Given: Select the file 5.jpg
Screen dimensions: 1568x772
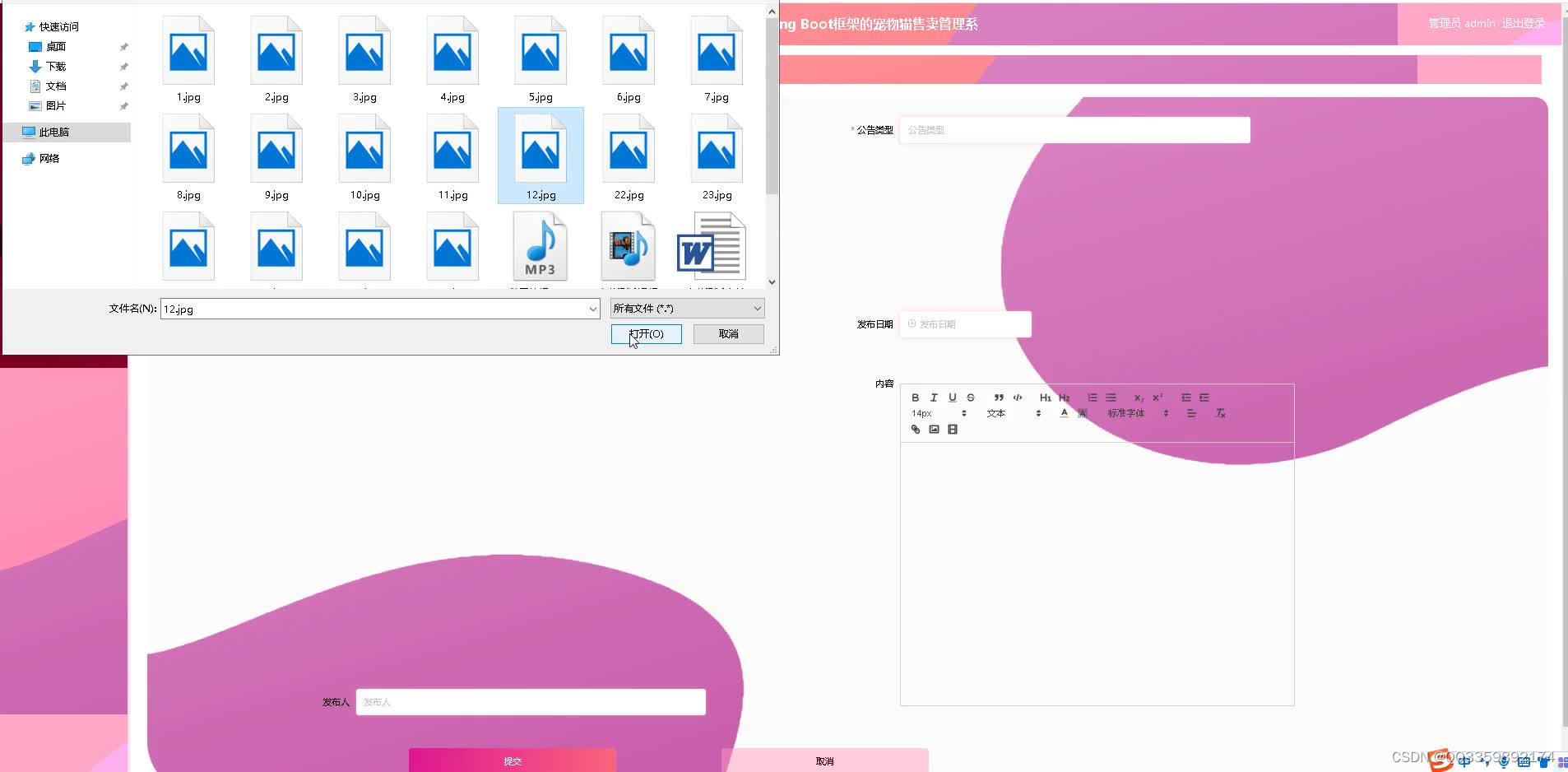Looking at the screenshot, I should pyautogui.click(x=540, y=59).
